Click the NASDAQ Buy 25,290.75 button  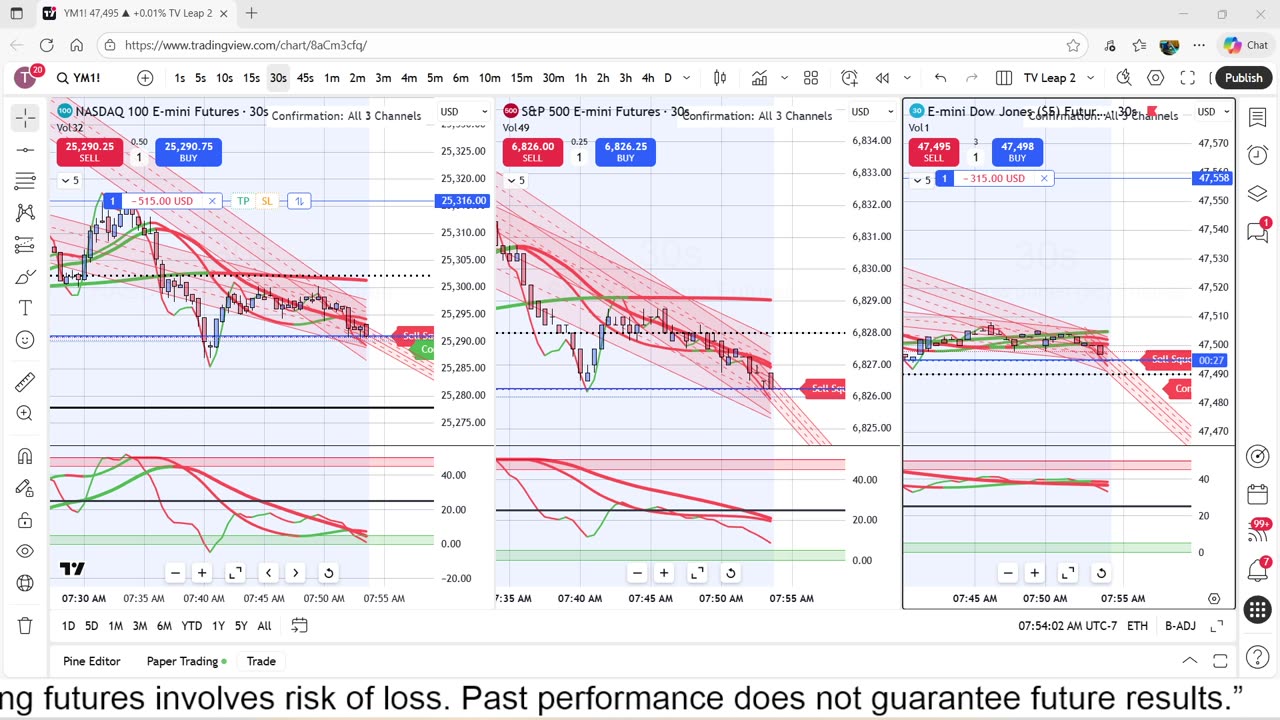(x=188, y=152)
